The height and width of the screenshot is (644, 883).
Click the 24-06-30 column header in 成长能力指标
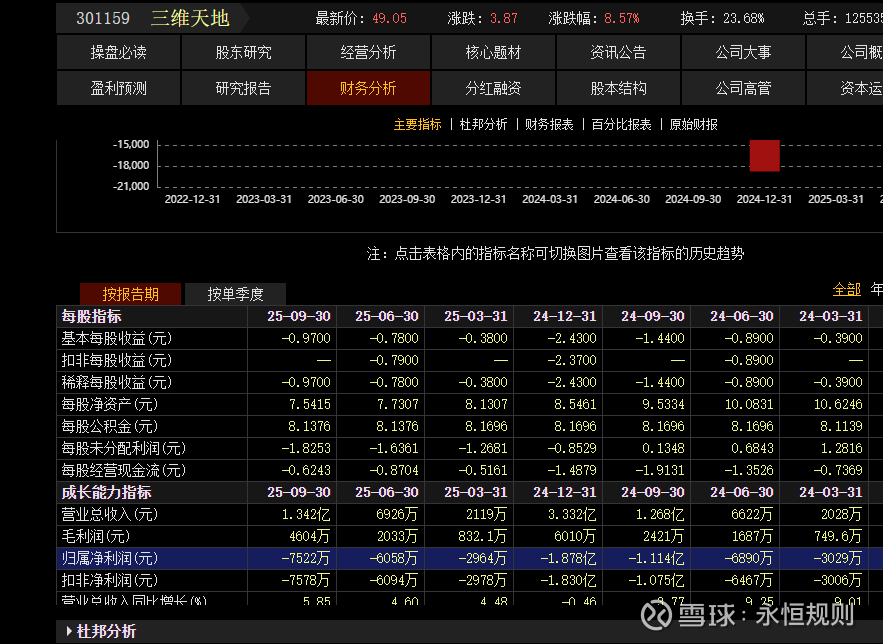click(x=742, y=492)
